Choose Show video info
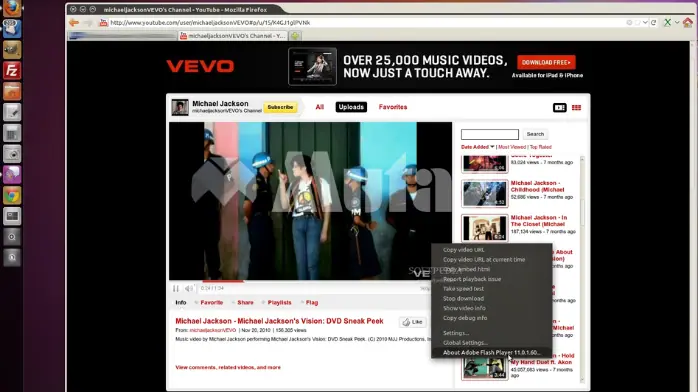 [x=464, y=308]
